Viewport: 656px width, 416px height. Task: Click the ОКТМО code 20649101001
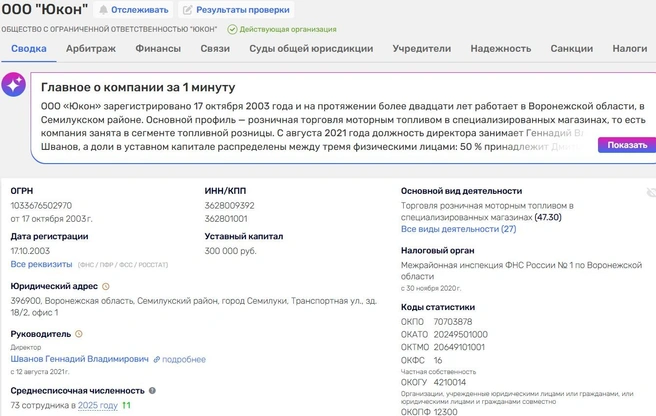coord(459,347)
